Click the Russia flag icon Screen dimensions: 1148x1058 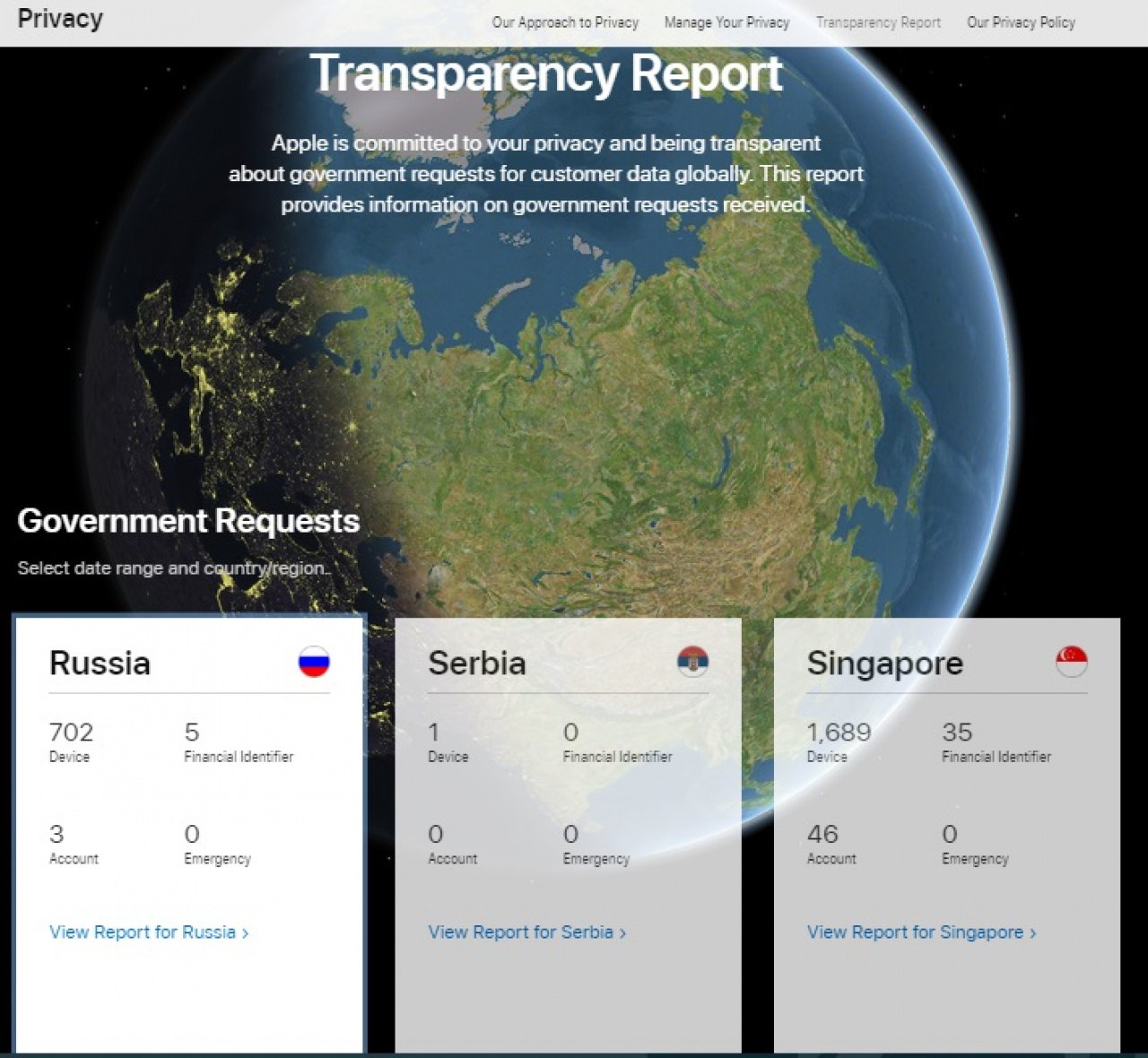pyautogui.click(x=314, y=662)
